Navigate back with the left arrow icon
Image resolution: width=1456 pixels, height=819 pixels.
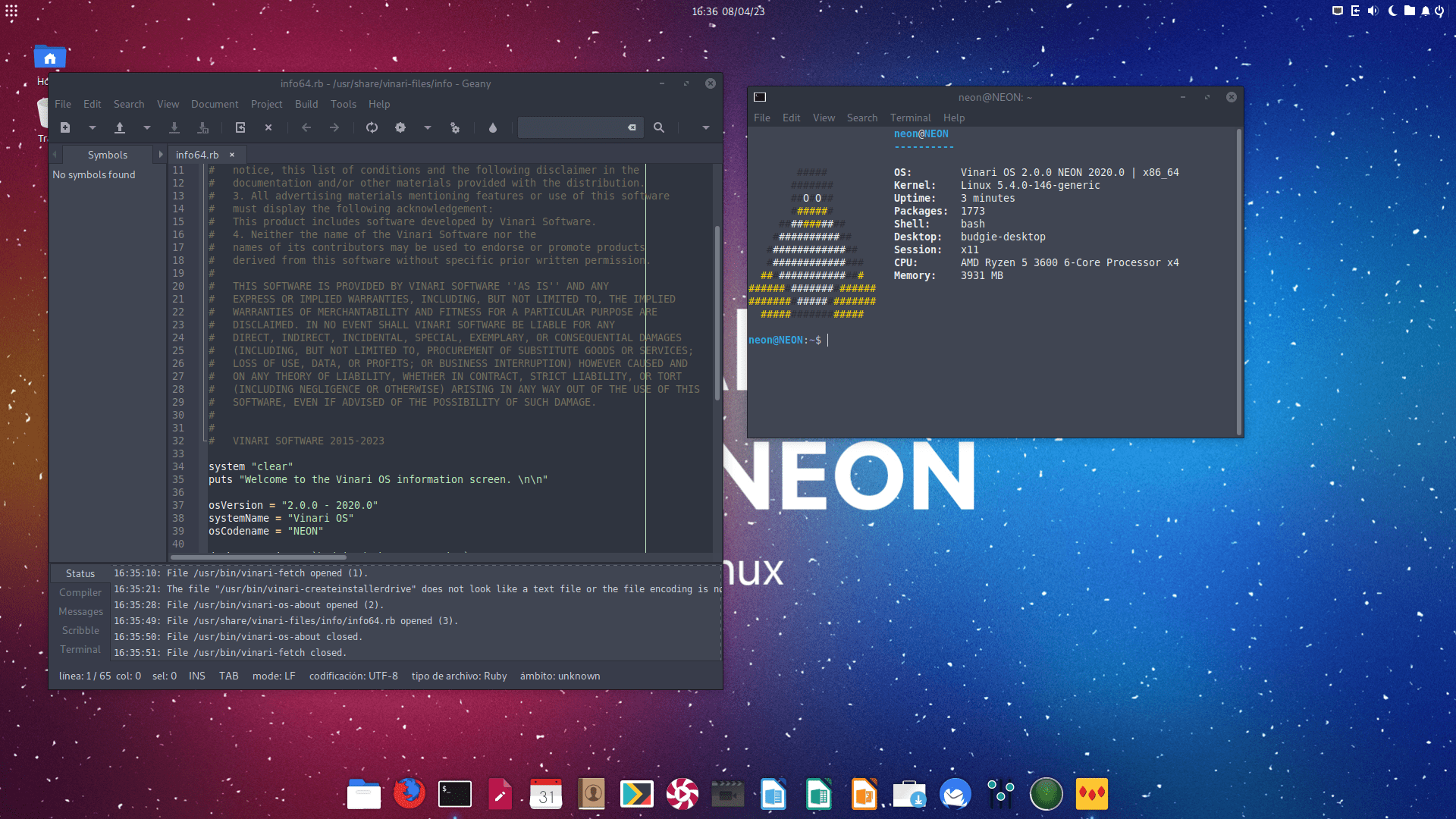tap(306, 127)
